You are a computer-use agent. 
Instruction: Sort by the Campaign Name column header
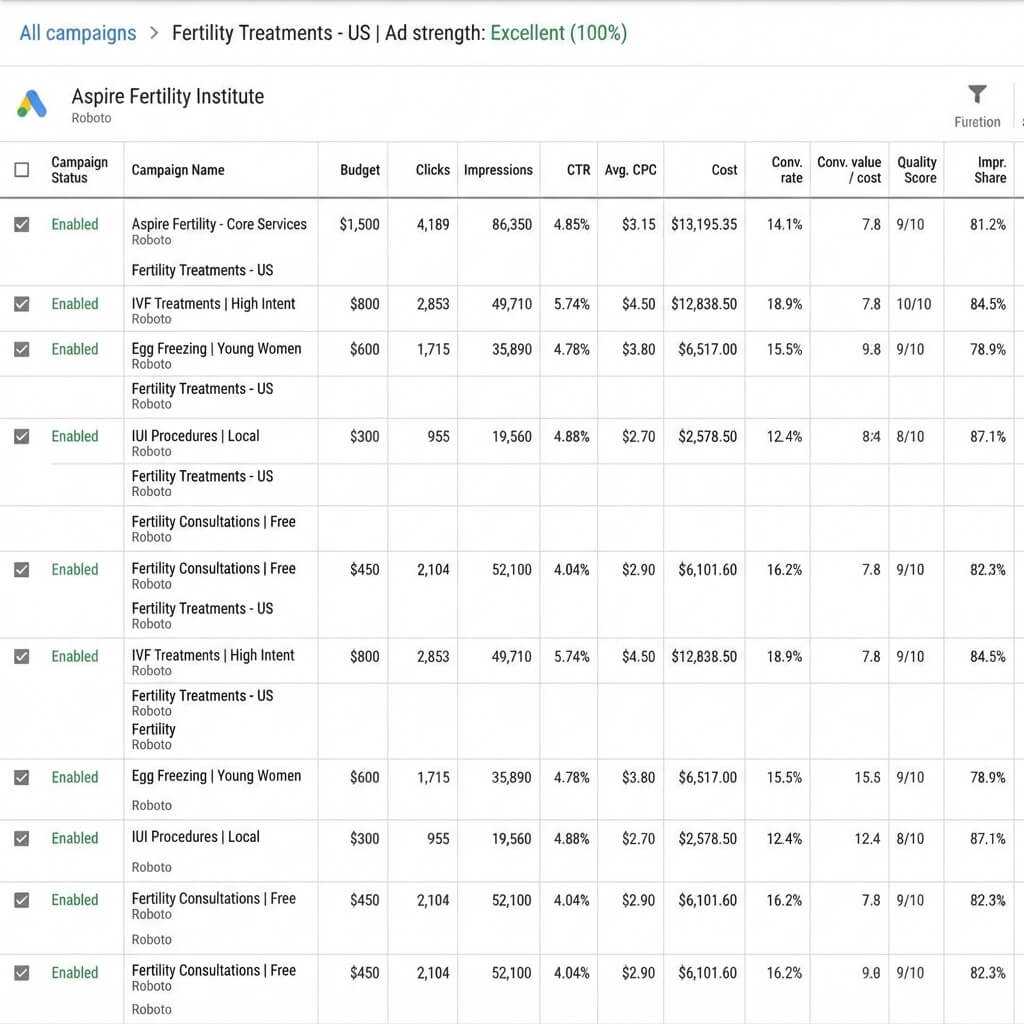pyautogui.click(x=178, y=170)
